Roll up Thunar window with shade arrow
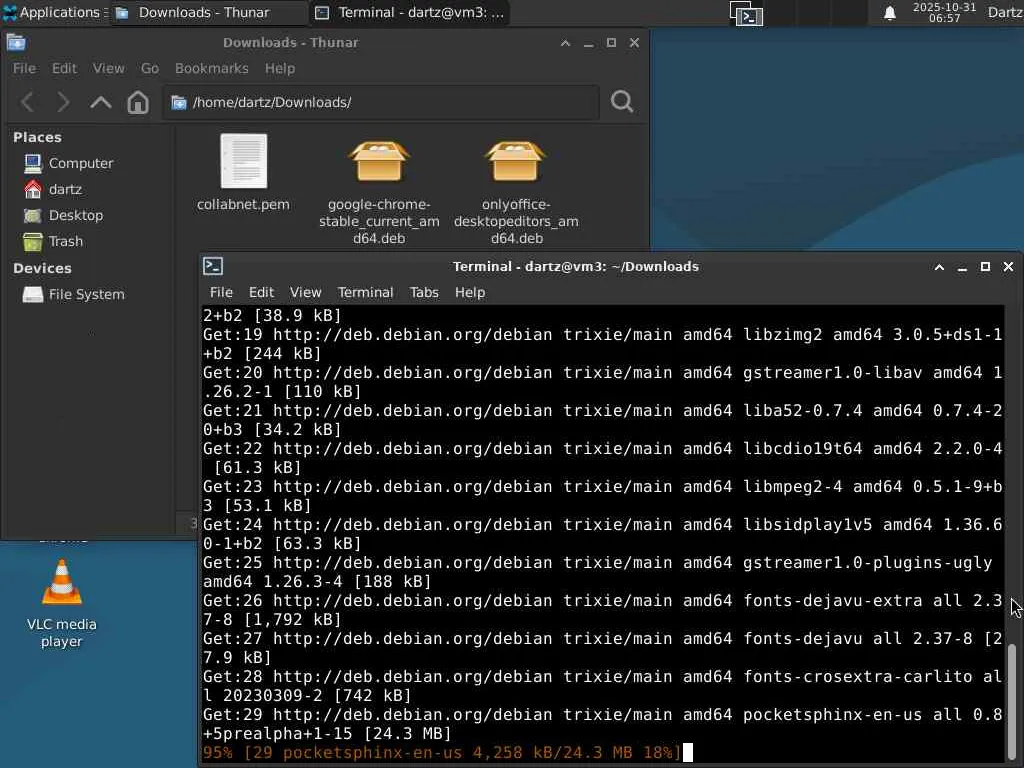This screenshot has width=1024, height=768. point(566,43)
